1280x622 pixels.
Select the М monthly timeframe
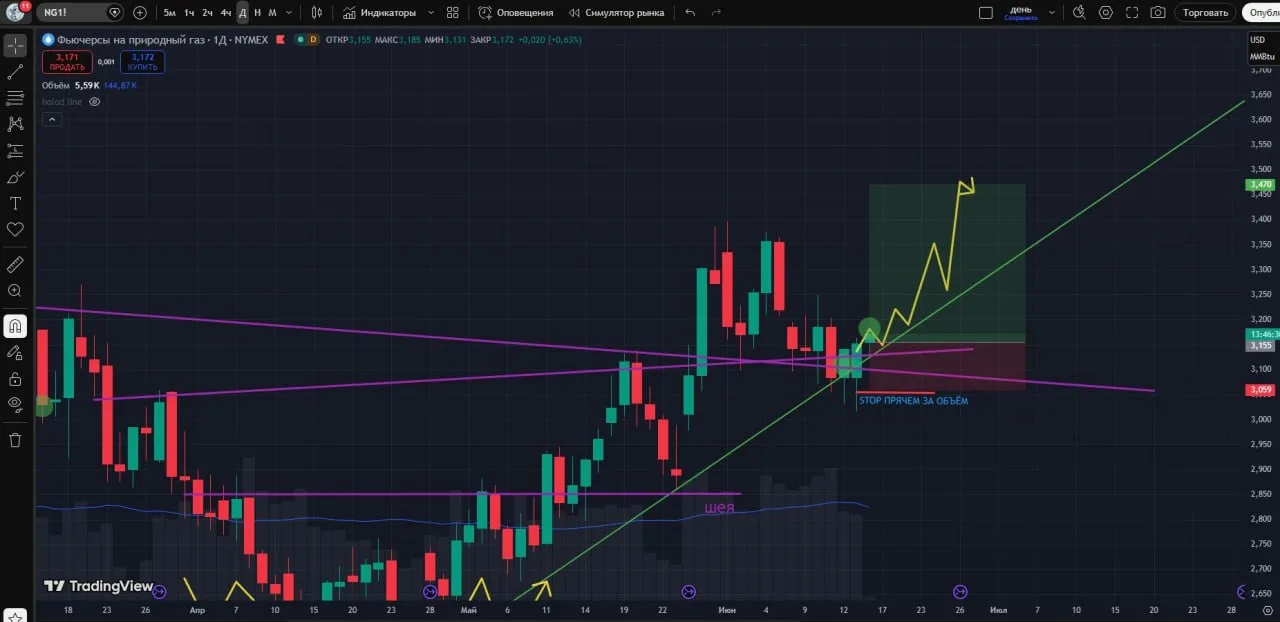[x=272, y=13]
